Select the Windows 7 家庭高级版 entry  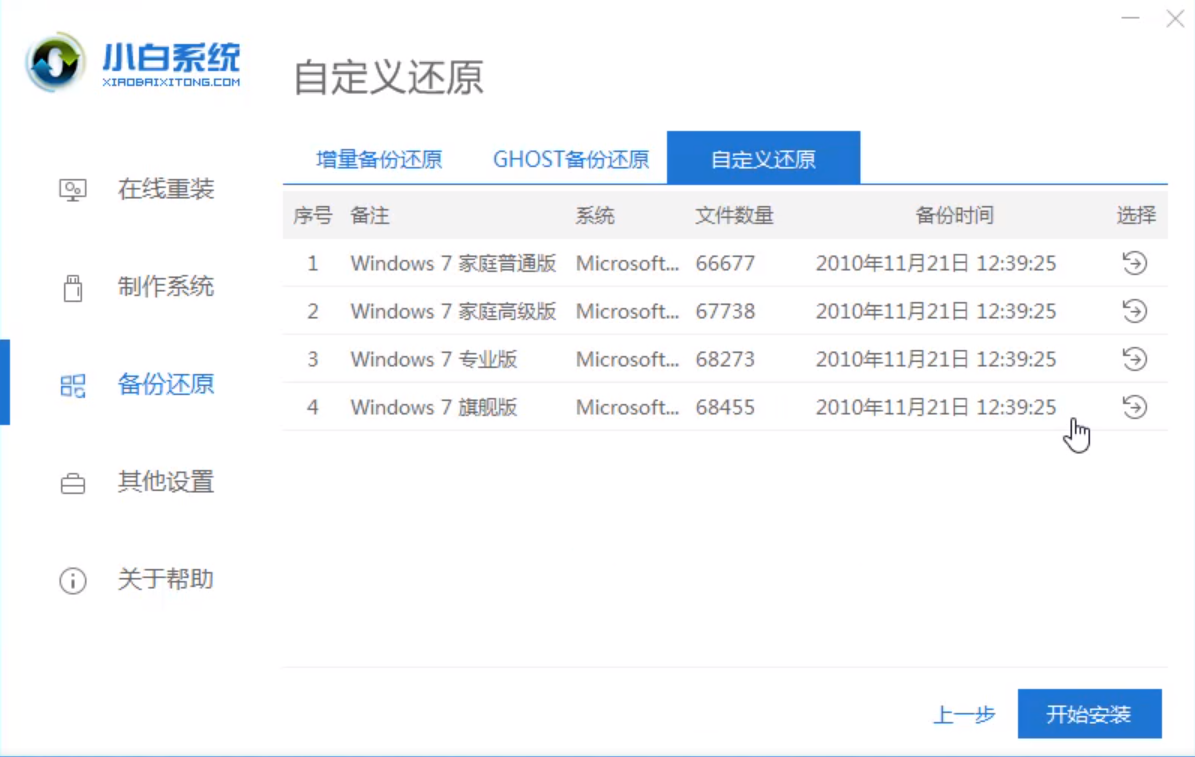[453, 311]
